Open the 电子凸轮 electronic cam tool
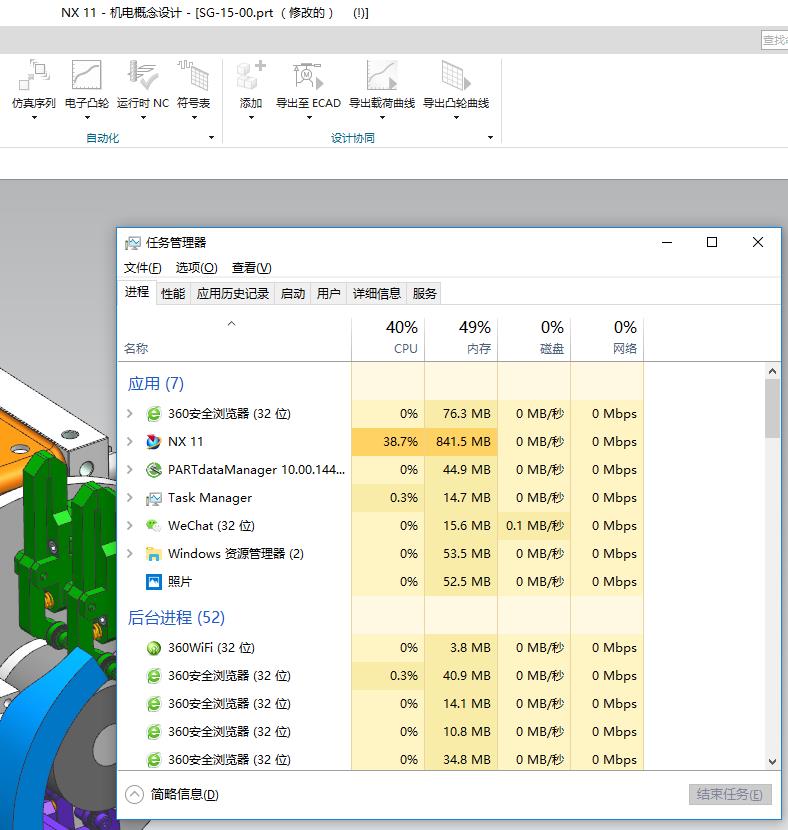 [x=86, y=75]
